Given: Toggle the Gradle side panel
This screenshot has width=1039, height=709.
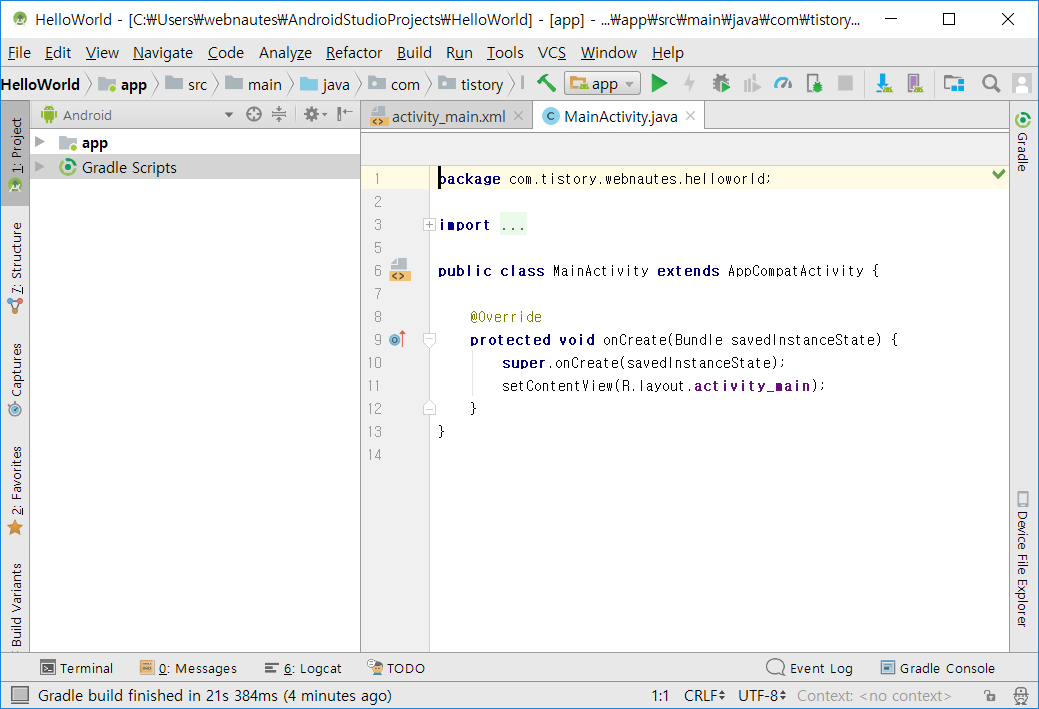Looking at the screenshot, I should (x=1022, y=142).
